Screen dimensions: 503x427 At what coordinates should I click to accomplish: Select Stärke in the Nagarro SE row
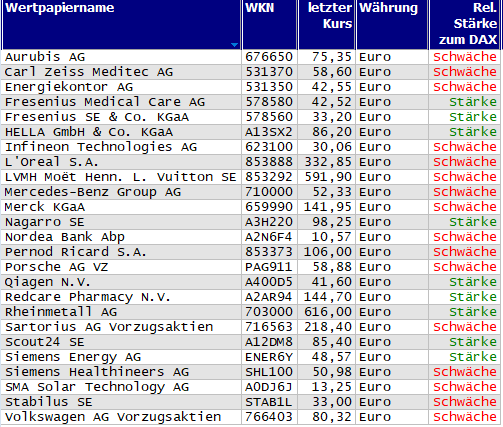[473, 222]
